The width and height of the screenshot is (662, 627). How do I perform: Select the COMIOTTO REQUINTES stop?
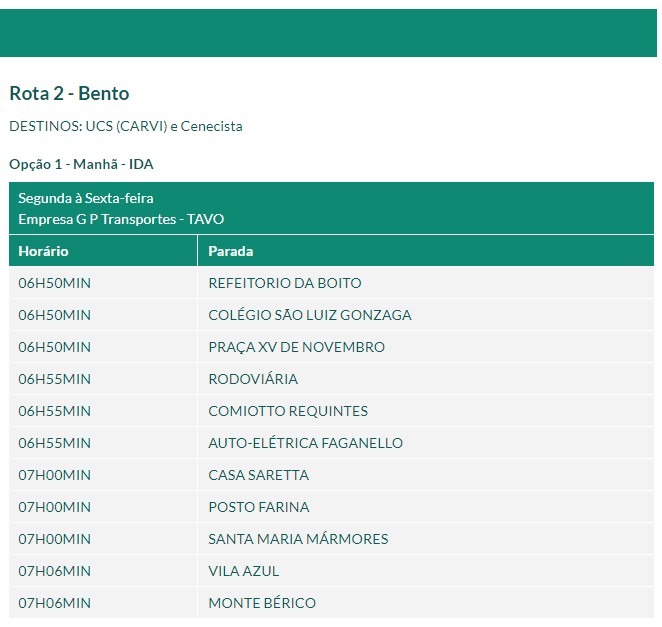[x=288, y=411]
